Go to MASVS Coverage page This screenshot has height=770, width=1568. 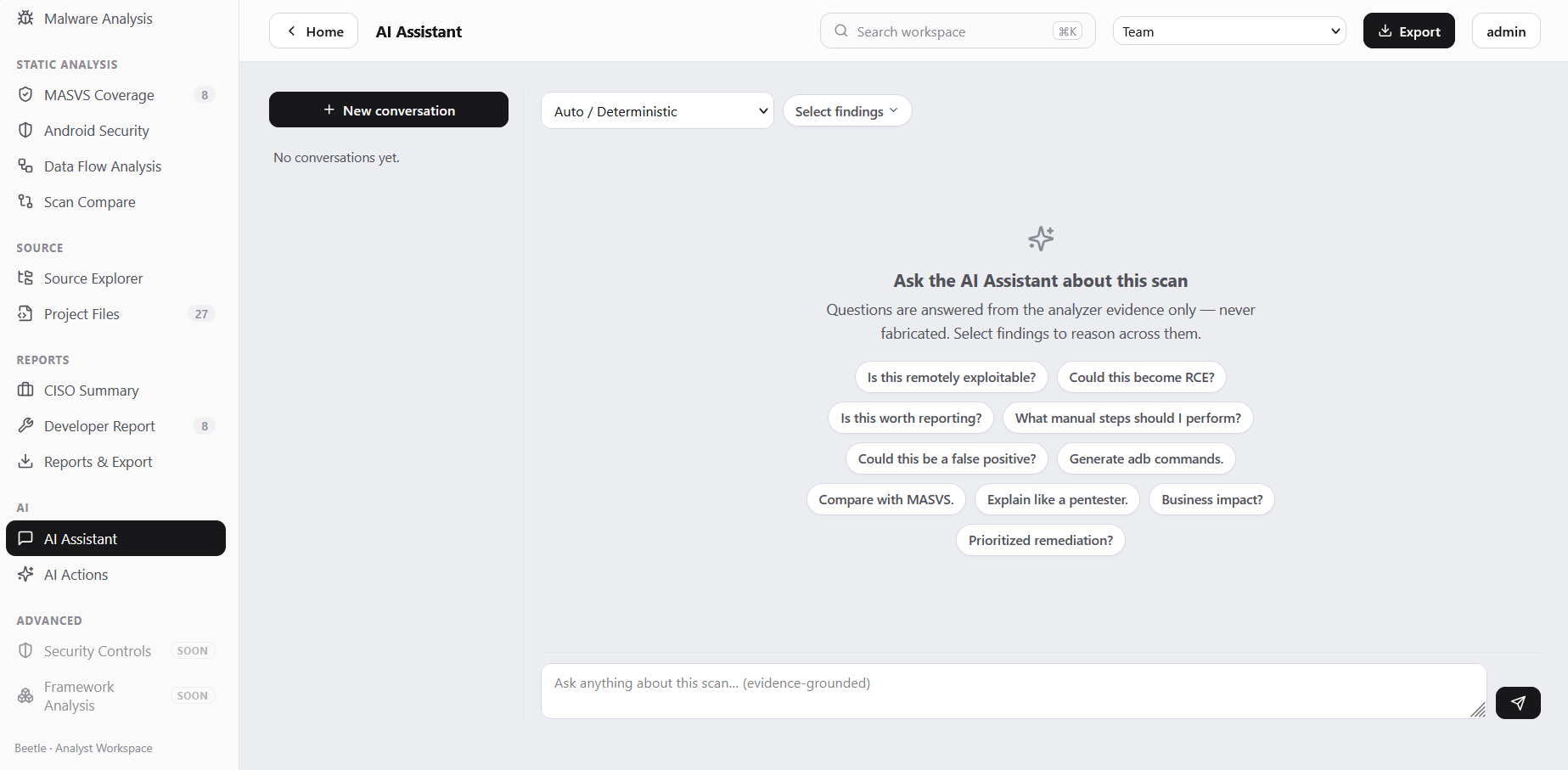pos(115,94)
